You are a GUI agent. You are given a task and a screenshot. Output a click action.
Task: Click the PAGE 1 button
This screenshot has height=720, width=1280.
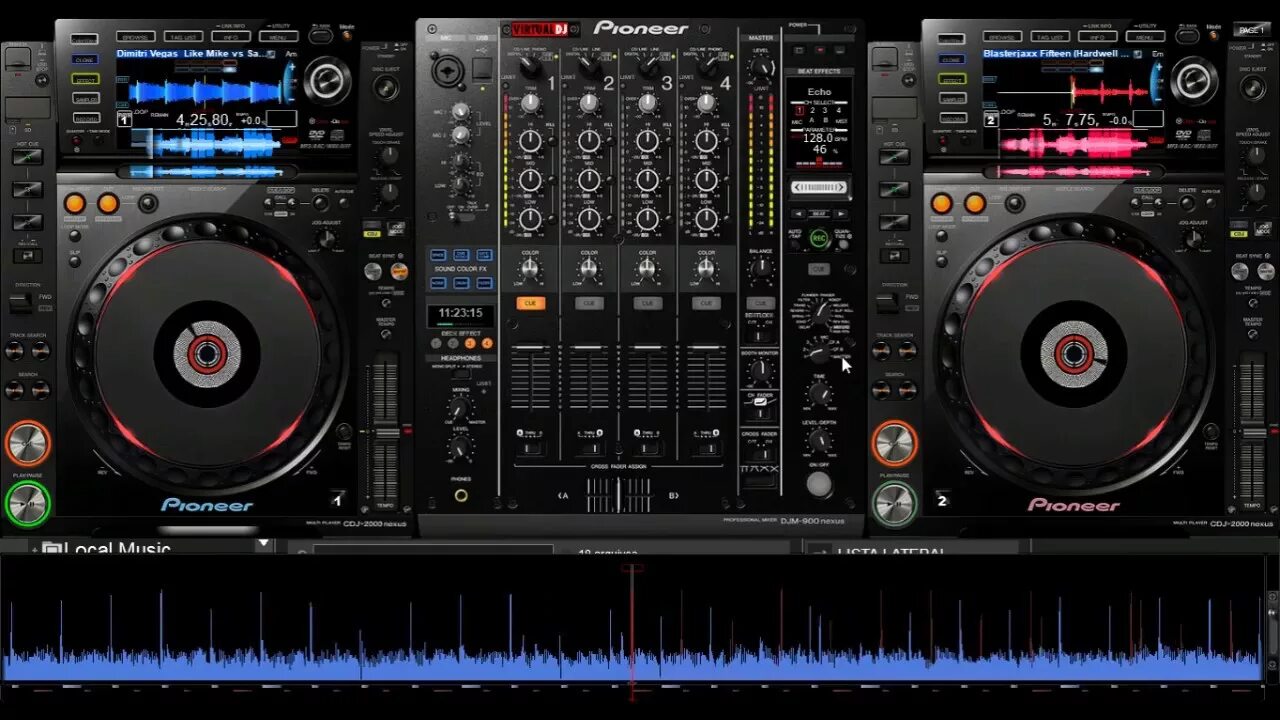(1251, 30)
